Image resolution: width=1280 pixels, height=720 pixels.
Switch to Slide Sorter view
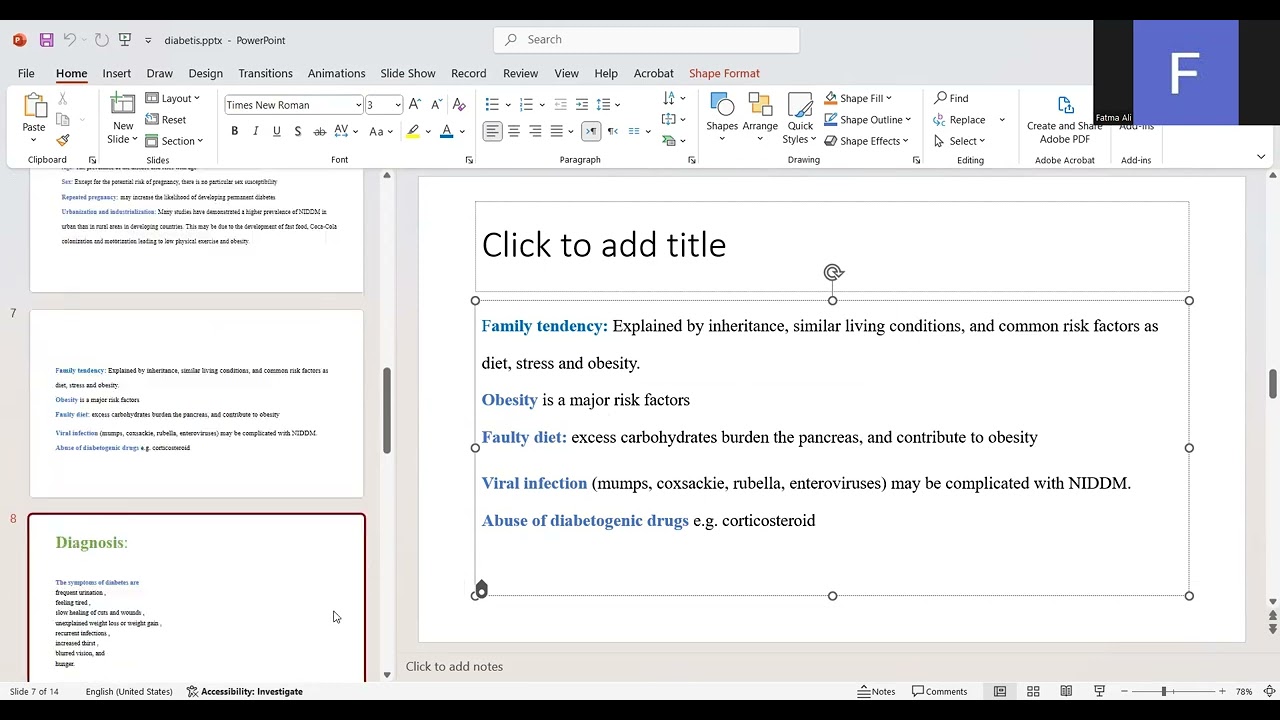[x=1033, y=691]
